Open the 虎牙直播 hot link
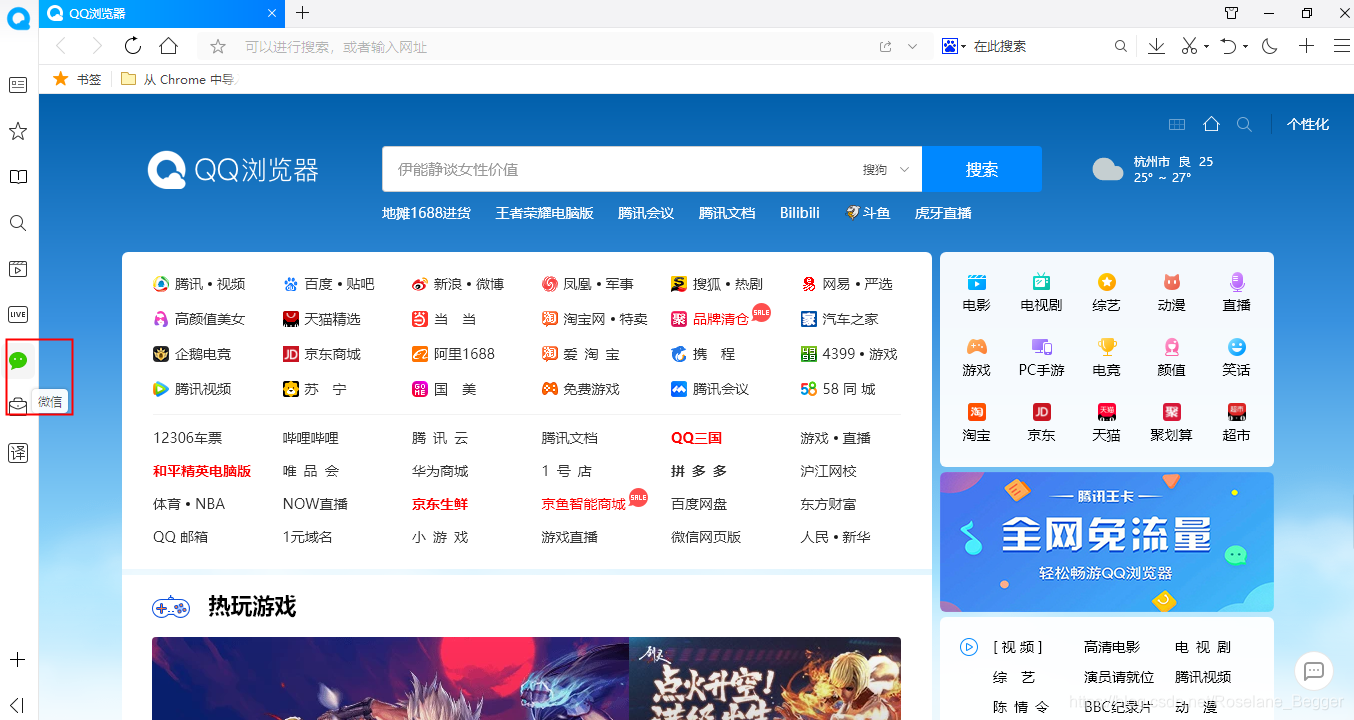The width and height of the screenshot is (1354, 720). [x=943, y=213]
